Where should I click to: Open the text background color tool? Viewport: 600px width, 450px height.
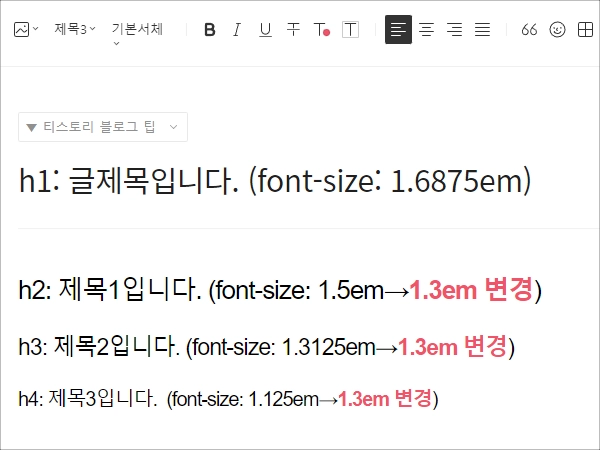(x=350, y=29)
